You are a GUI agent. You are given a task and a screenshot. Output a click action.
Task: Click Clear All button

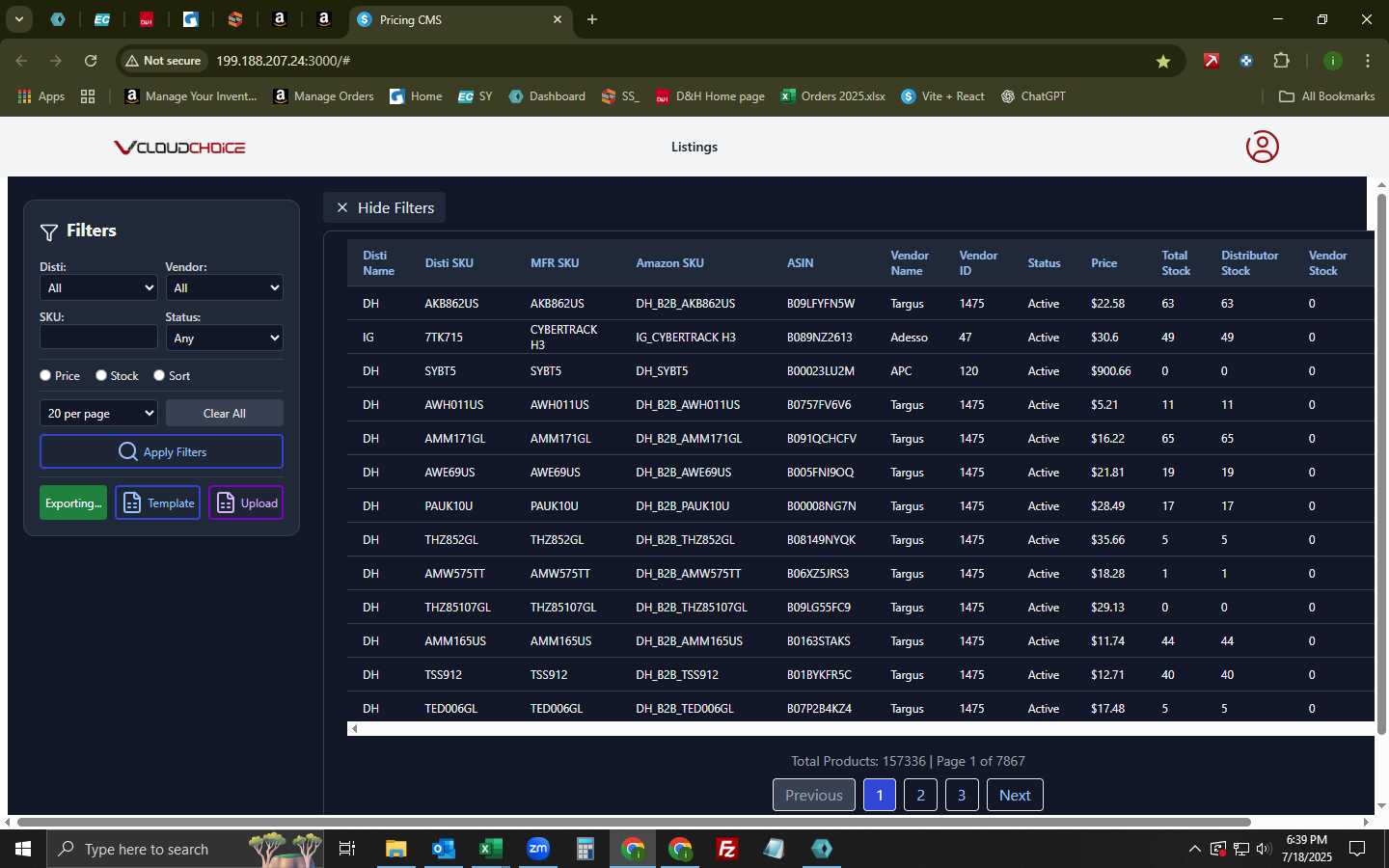point(225,413)
